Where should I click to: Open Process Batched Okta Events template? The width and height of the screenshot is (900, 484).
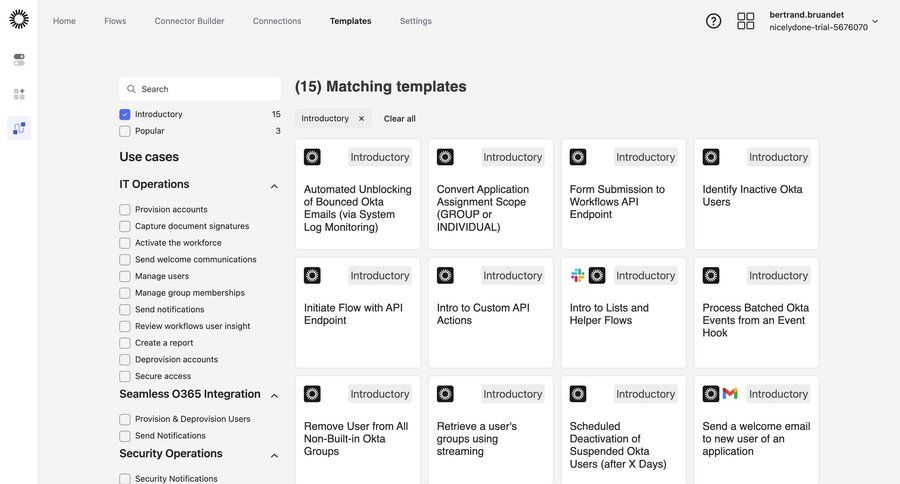pyautogui.click(x=757, y=312)
